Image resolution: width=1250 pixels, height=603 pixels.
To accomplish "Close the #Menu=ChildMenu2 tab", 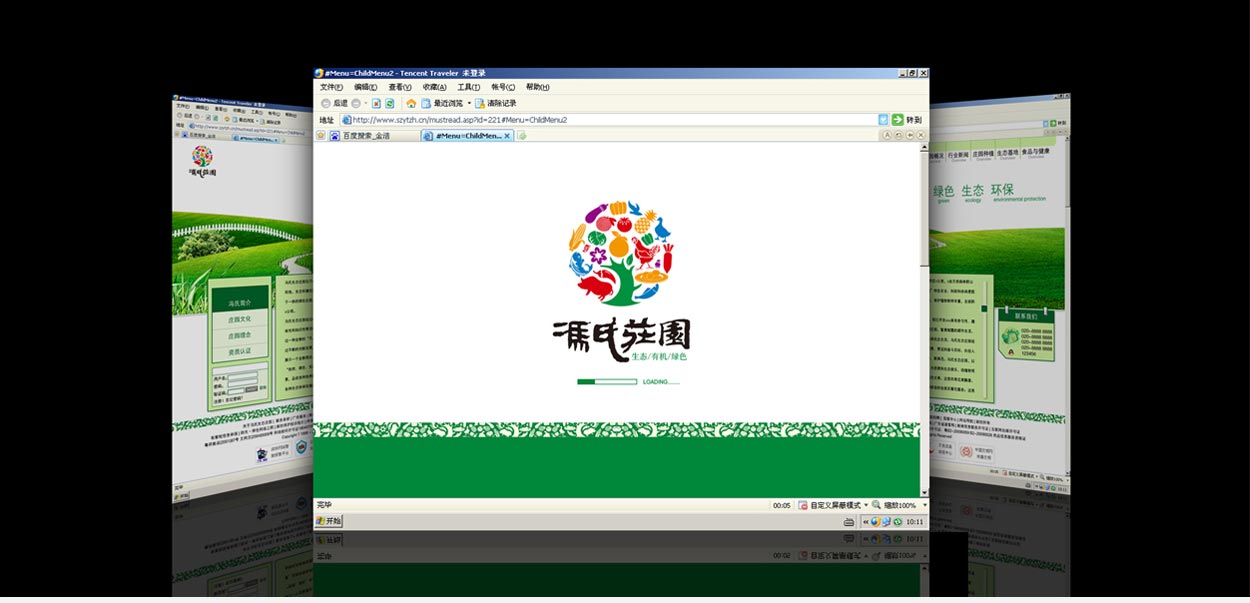I will coord(507,135).
